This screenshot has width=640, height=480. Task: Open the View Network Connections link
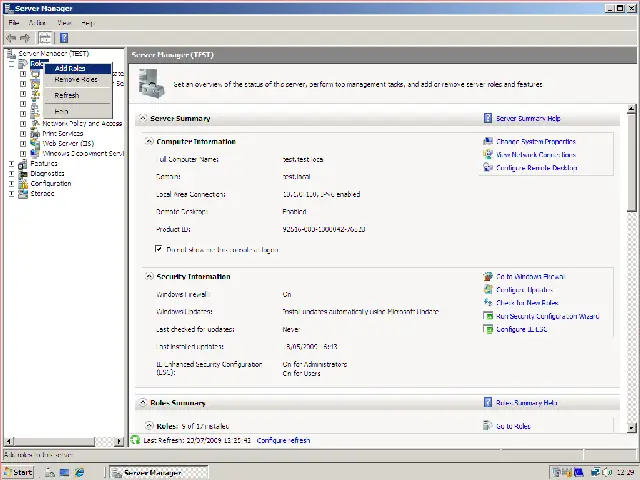[x=536, y=155]
